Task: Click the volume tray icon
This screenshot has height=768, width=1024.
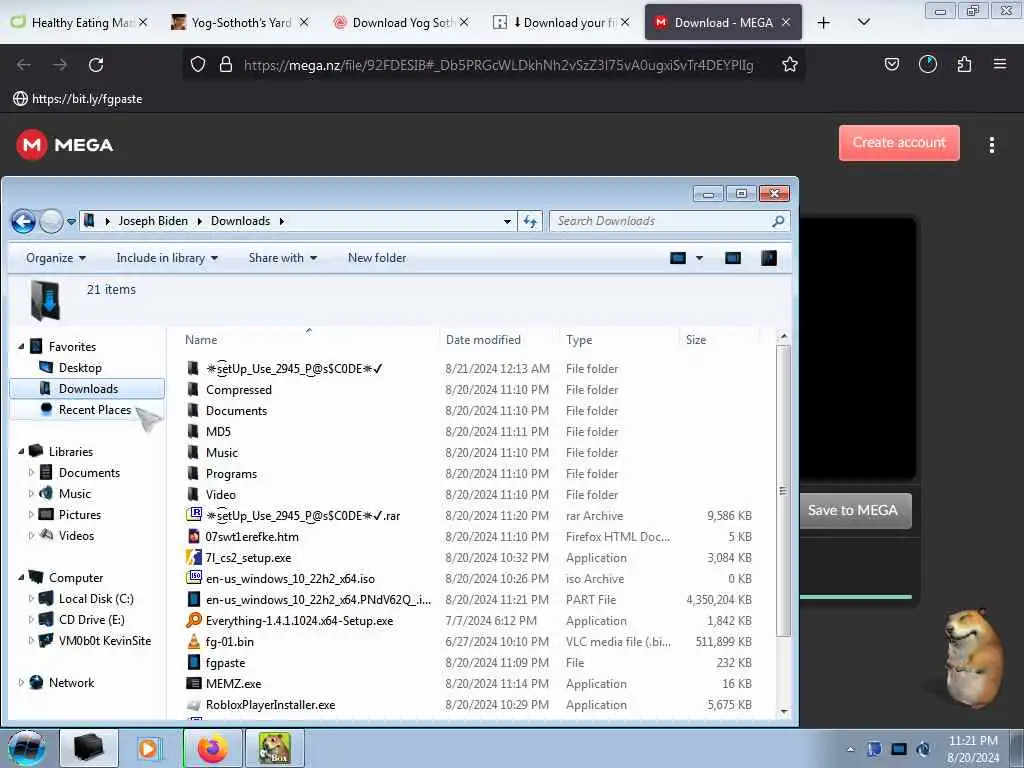Action: (923, 749)
